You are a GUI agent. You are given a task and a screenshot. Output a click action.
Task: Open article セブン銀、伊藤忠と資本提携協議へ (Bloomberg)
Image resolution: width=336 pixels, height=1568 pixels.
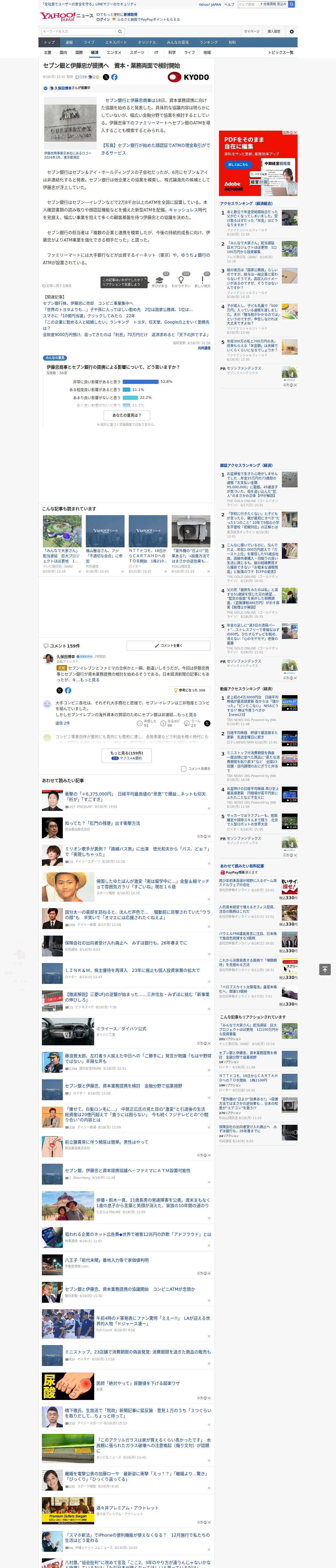[127, 1171]
